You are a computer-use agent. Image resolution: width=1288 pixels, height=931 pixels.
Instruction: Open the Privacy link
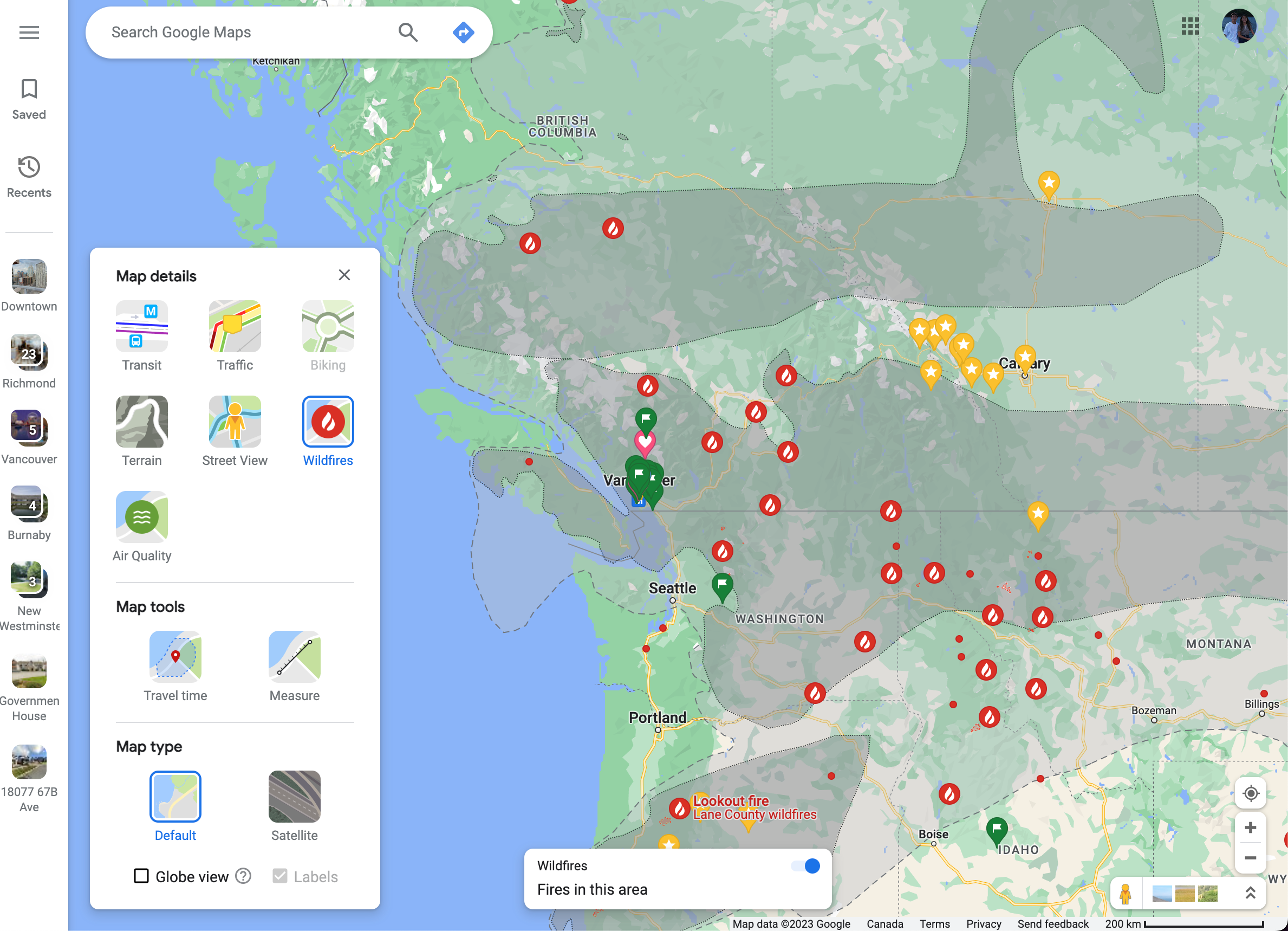click(984, 923)
